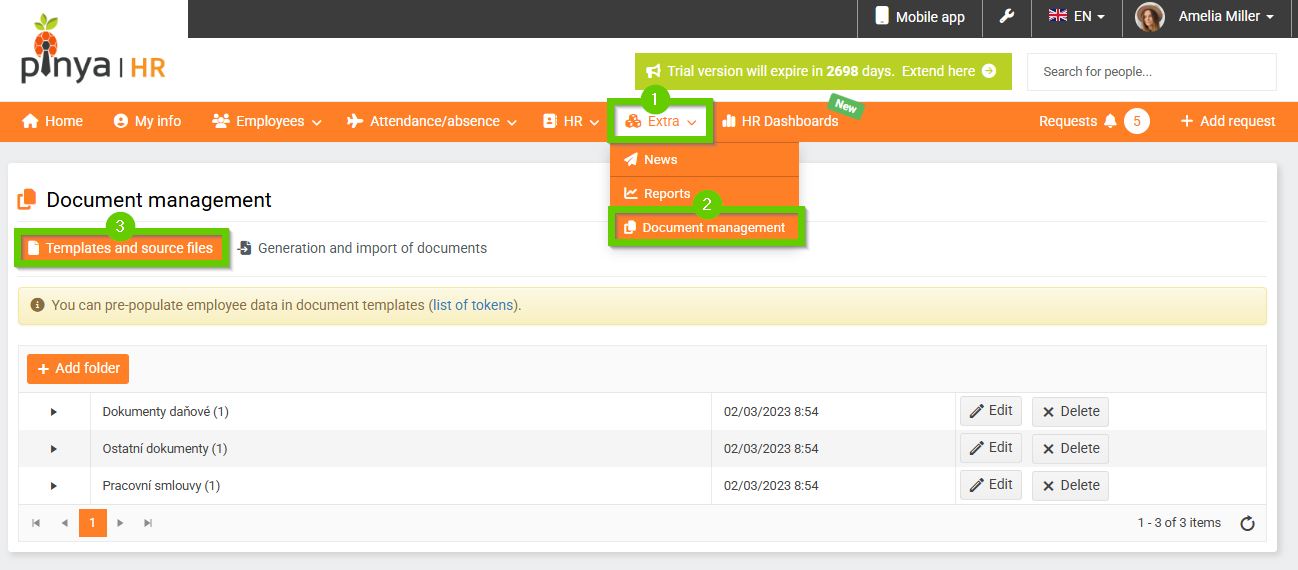Open the EN language dropdown

[x=1076, y=16]
